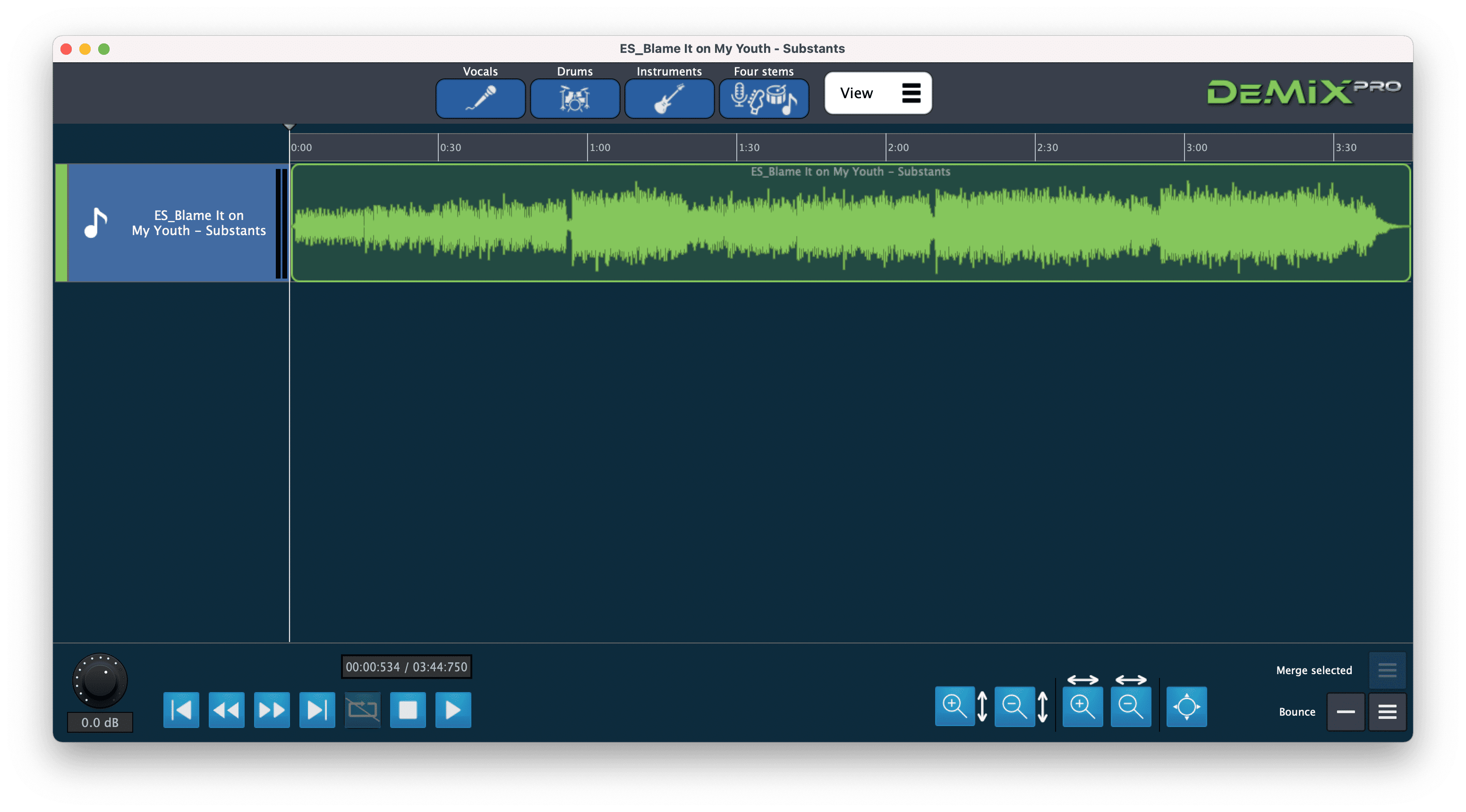
Task: Start Four stems separation
Action: coord(764,99)
